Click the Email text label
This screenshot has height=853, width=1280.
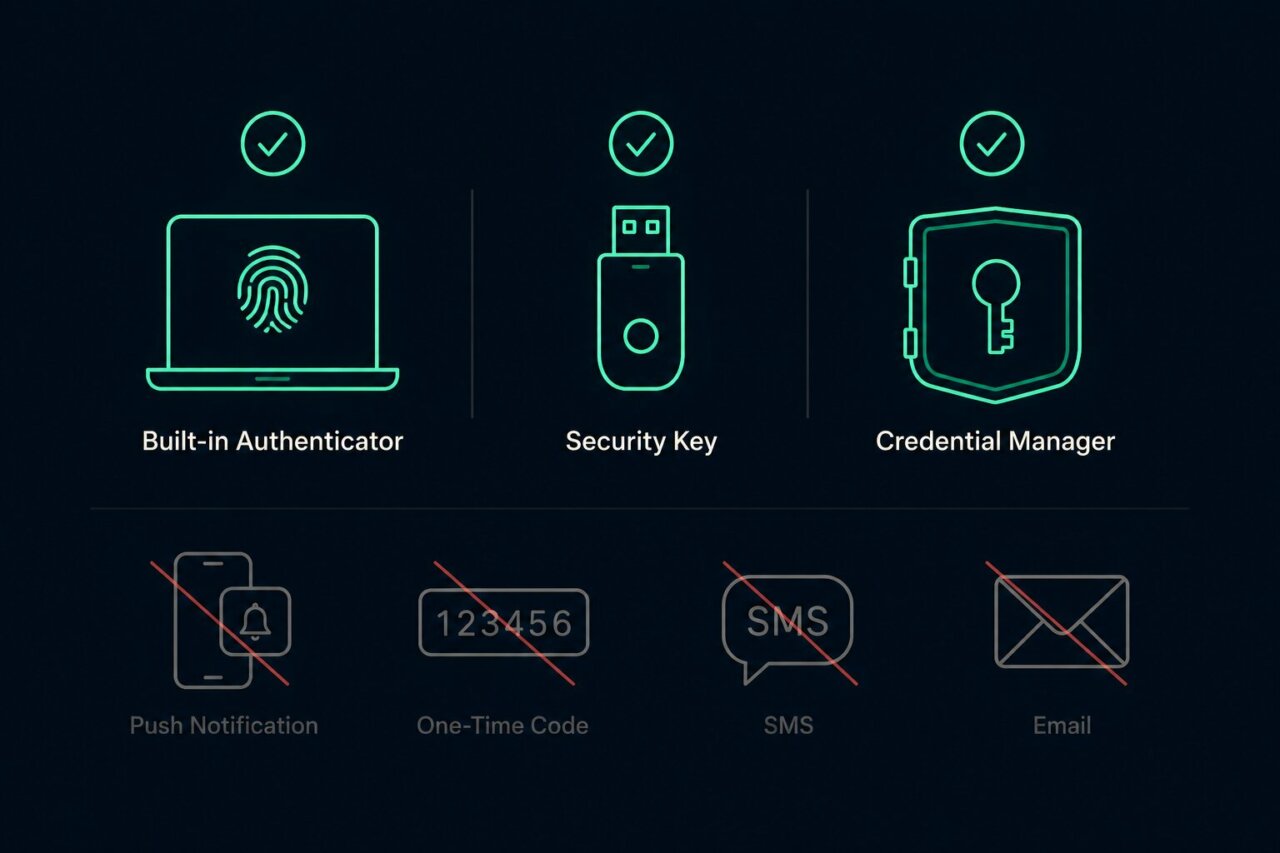tap(1062, 725)
